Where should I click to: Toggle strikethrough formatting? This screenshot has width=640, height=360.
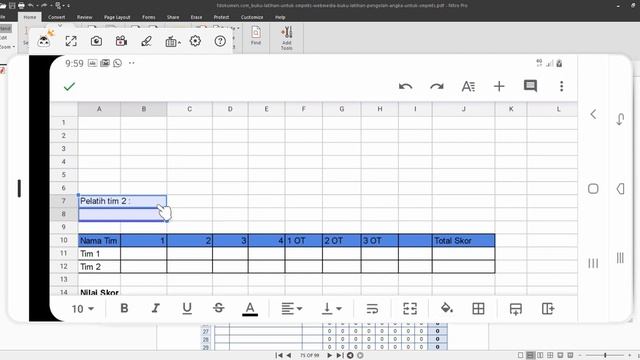[219, 308]
